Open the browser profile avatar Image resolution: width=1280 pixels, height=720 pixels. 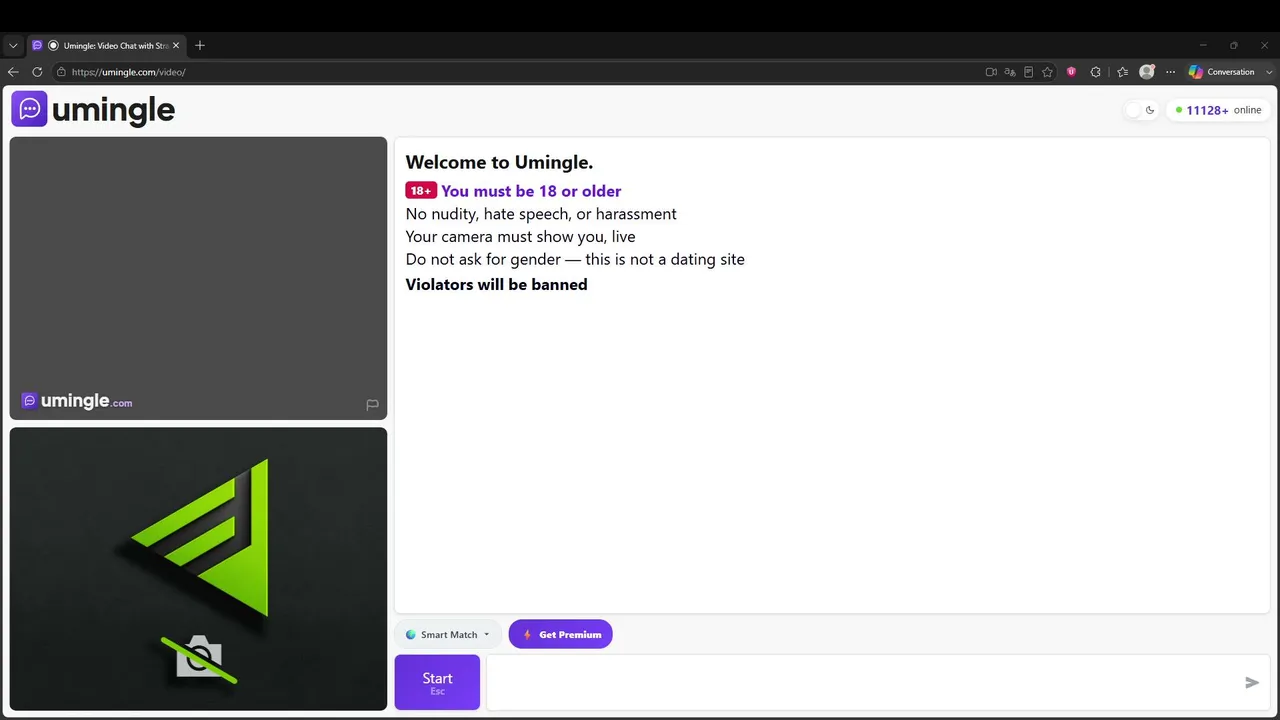pyautogui.click(x=1147, y=72)
